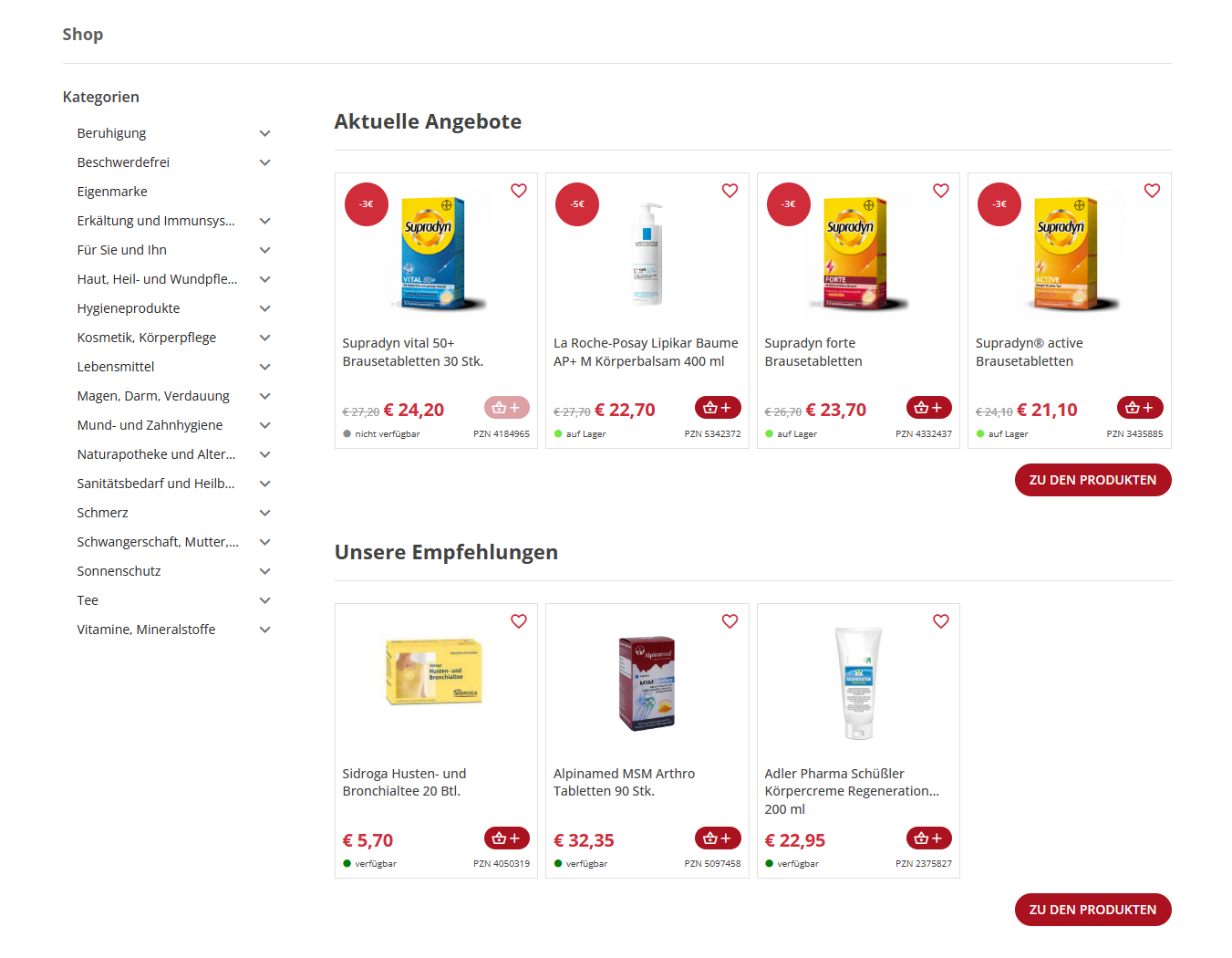Add Sidroga Husten- und Bronchialtee to cart
The height and width of the screenshot is (958, 1232).
[506, 838]
